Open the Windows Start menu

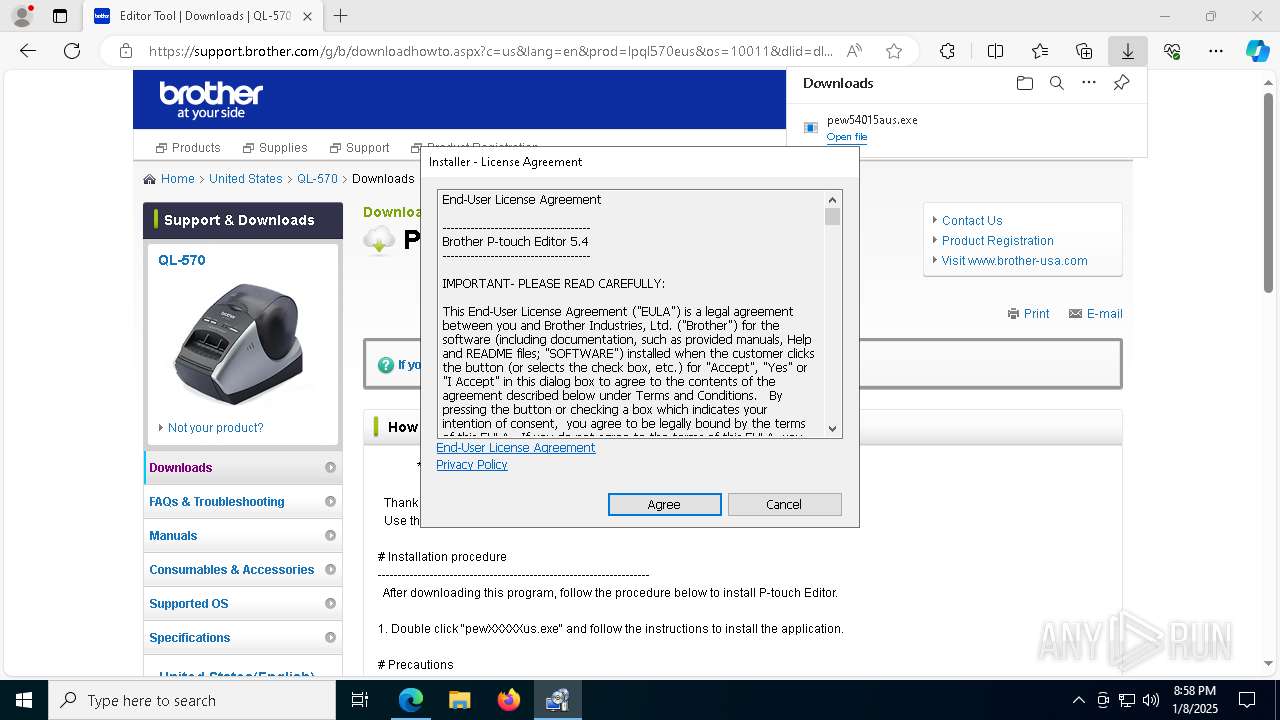point(24,700)
